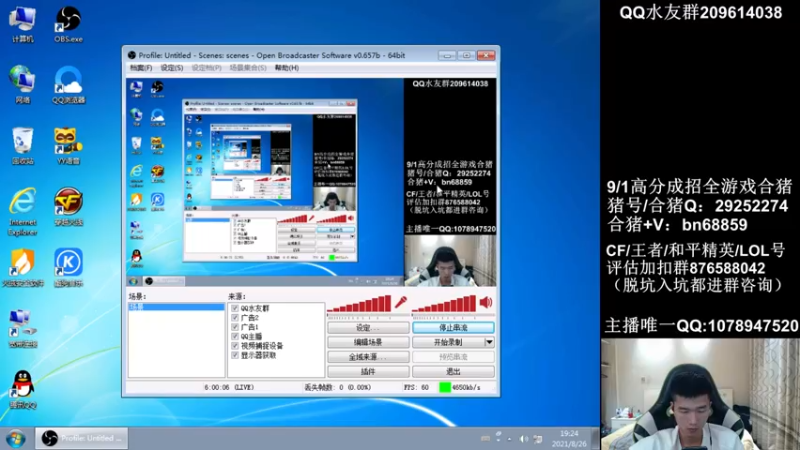Activate OBS Profile: Untitled taskbar button
This screenshot has width=800, height=450.
pos(82,438)
